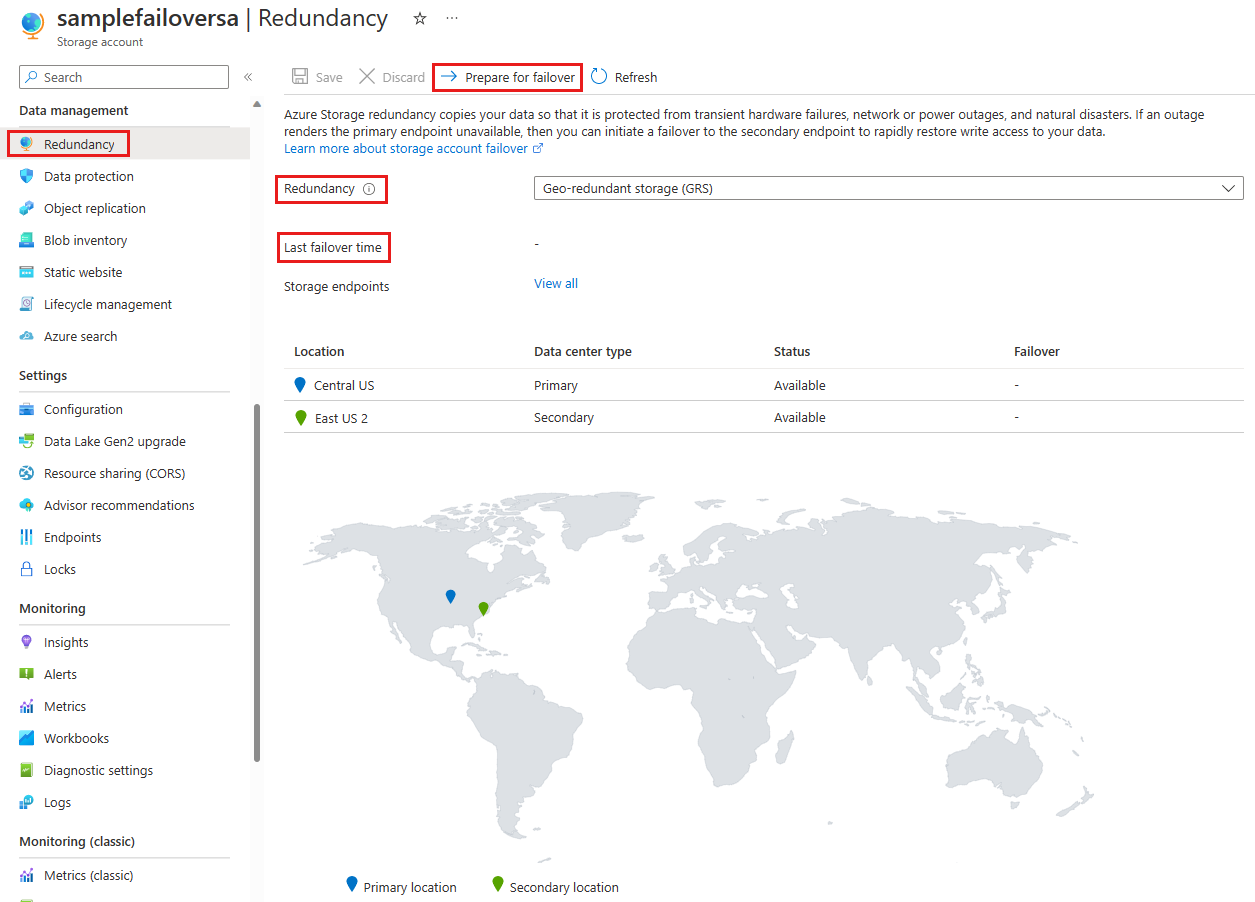The image size is (1255, 902).
Task: Click Prepare for failover button
Action: click(508, 77)
